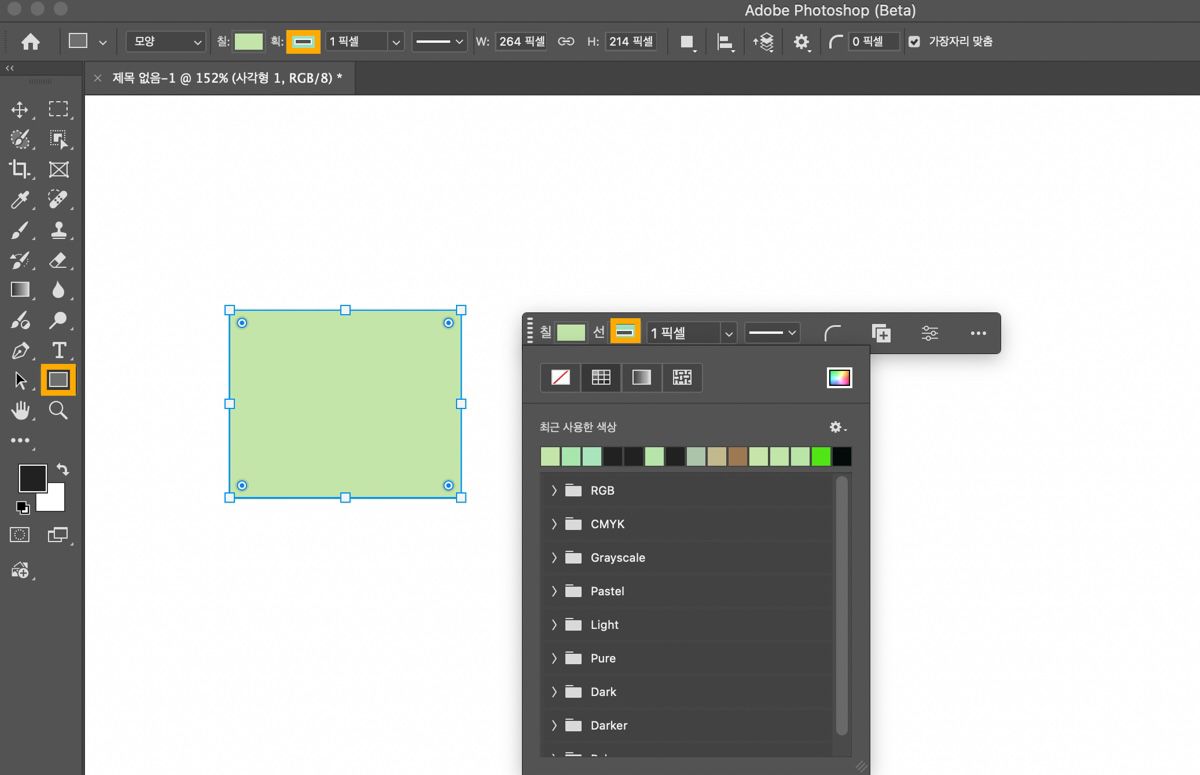Click the H height input field
This screenshot has height=775, width=1200.
[630, 42]
